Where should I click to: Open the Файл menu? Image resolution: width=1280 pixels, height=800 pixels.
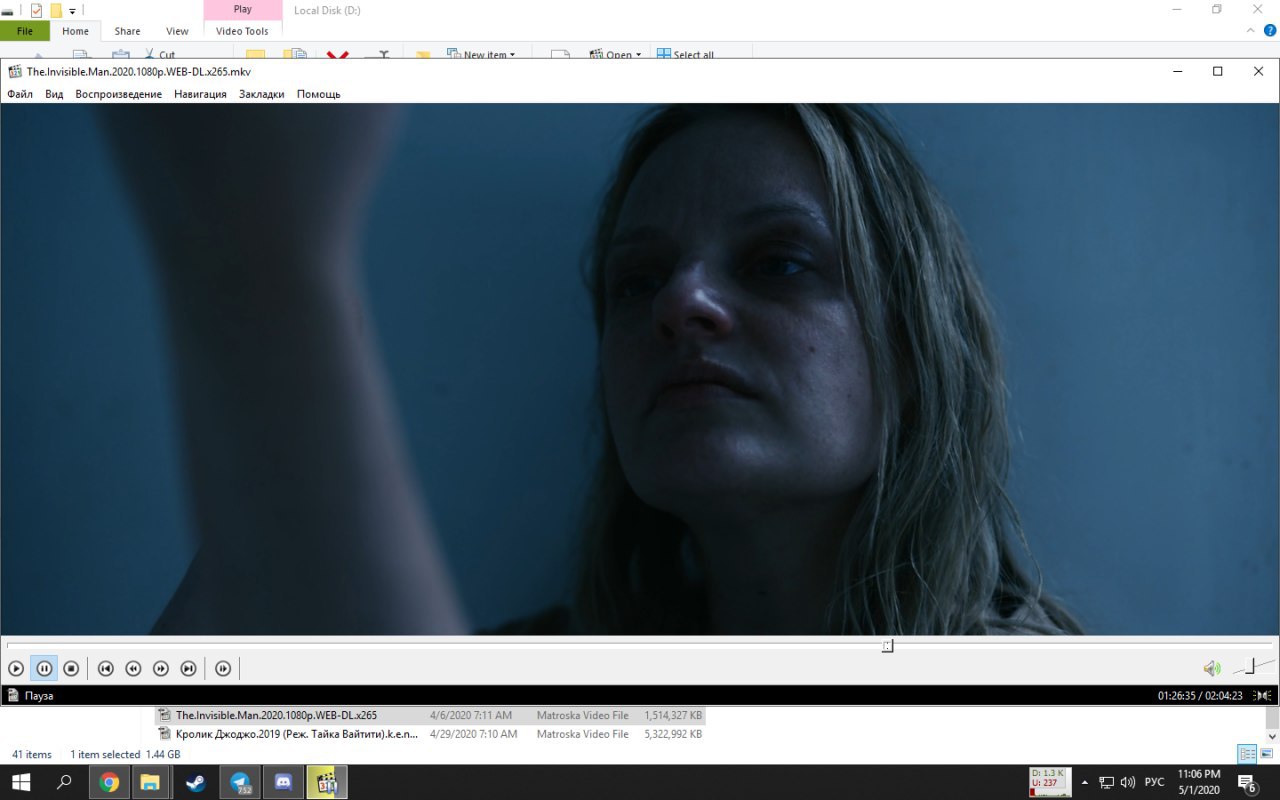tap(20, 94)
